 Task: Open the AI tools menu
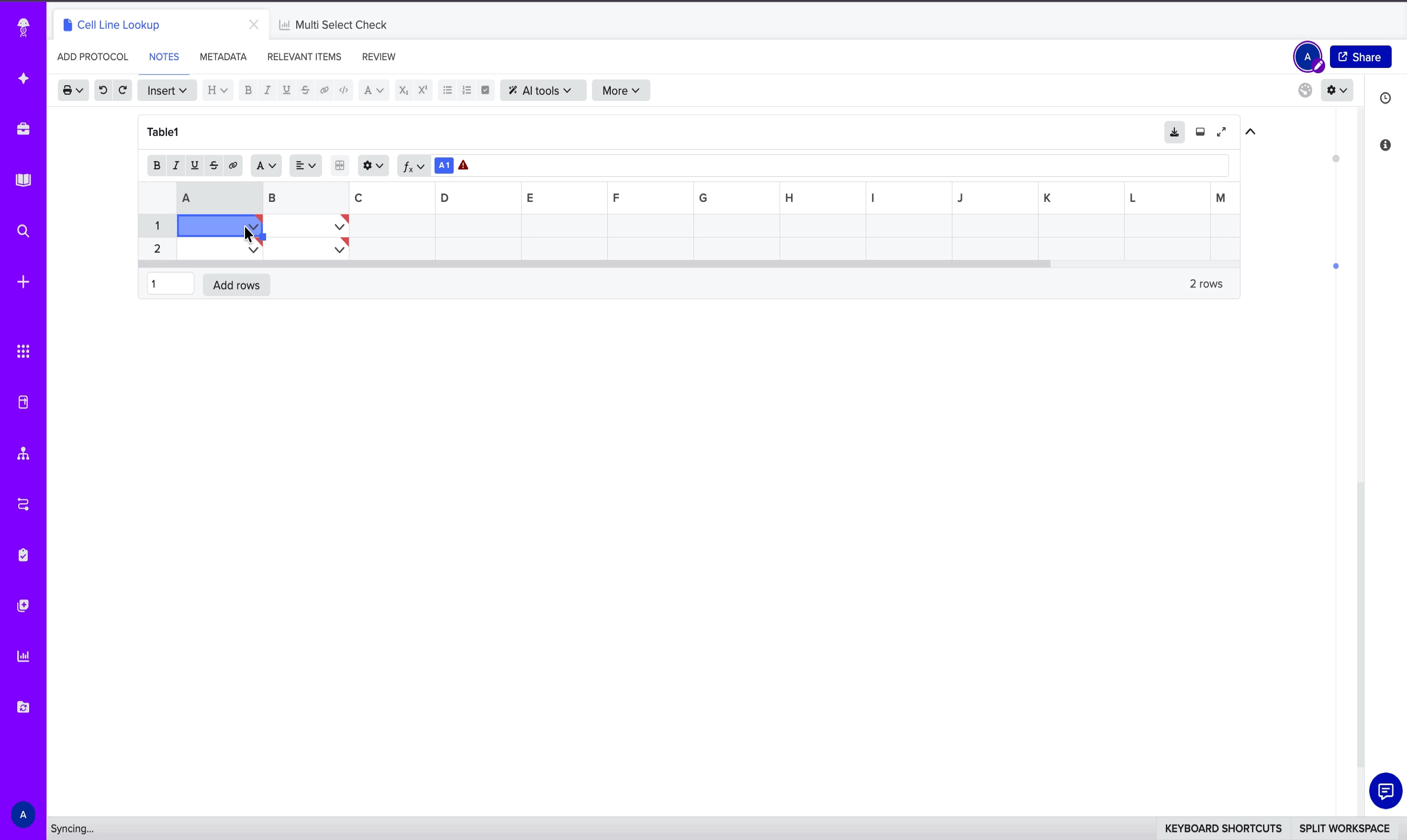(541, 90)
